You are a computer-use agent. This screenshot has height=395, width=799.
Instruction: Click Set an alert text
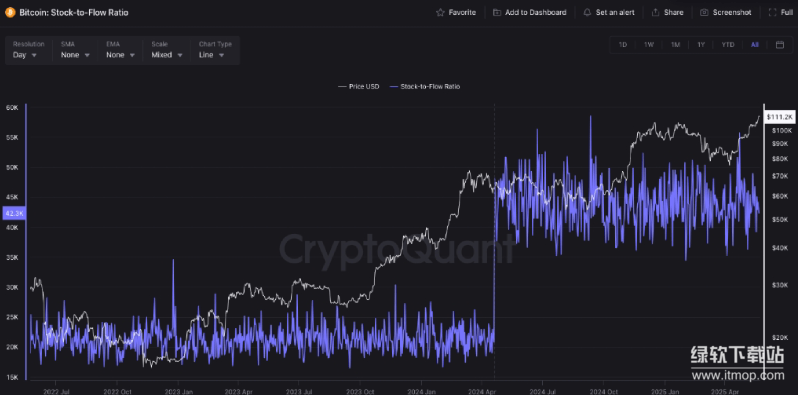[615, 12]
